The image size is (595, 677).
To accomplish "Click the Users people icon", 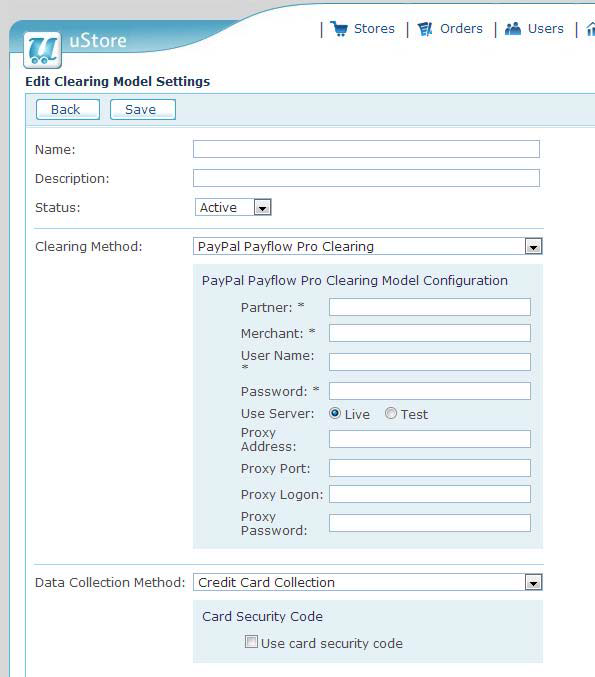I will pyautogui.click(x=513, y=29).
